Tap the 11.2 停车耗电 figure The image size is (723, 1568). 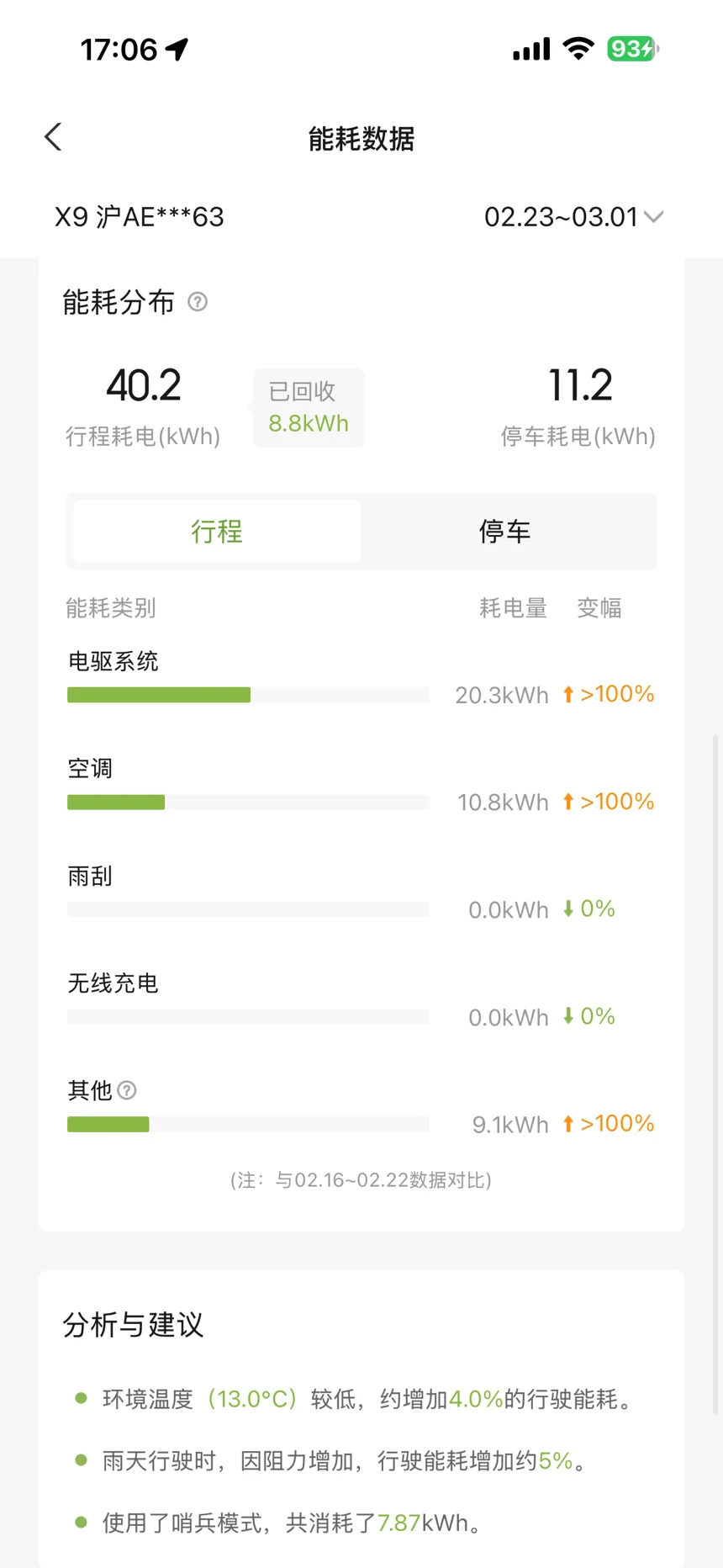580,387
